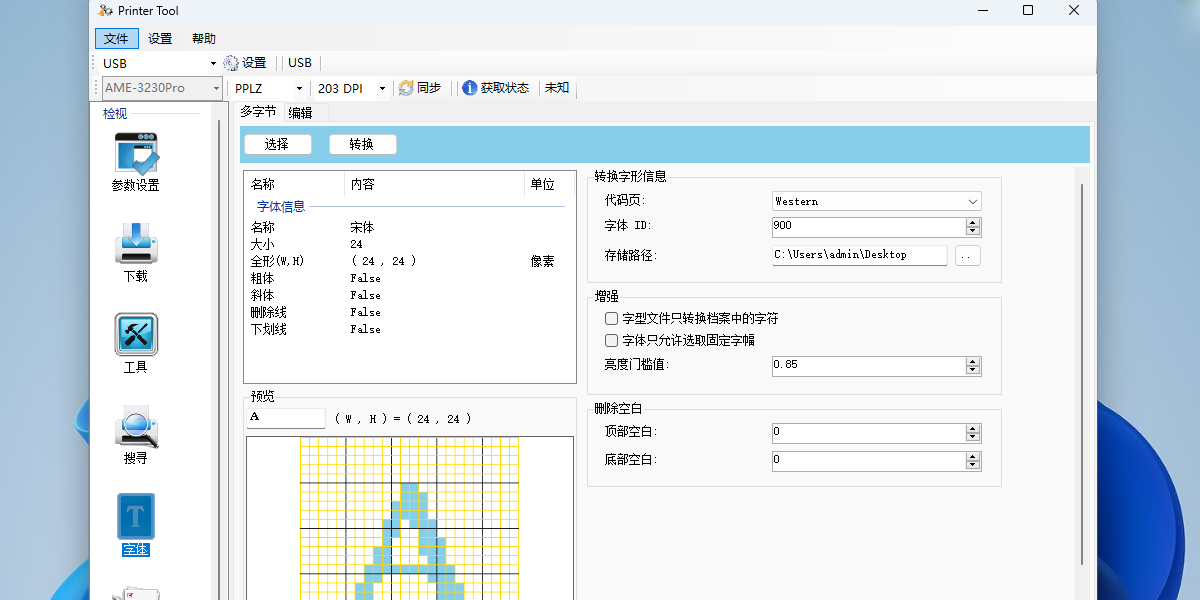Minimize the Printer Tool window
Screen dimensions: 1200x600
coord(982,11)
